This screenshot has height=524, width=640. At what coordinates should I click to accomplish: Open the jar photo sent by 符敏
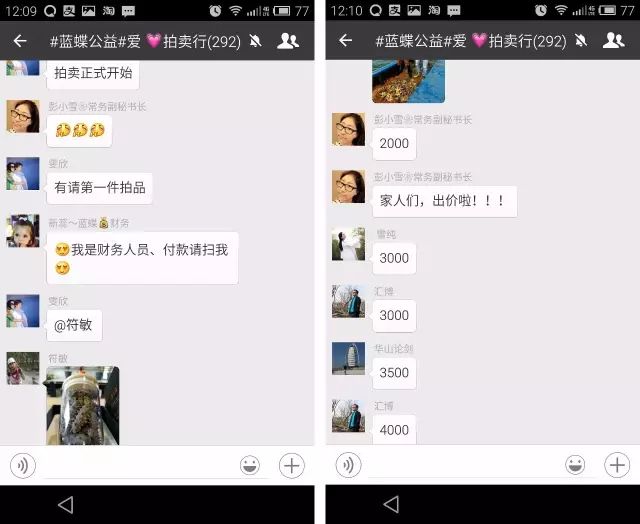pyautogui.click(x=83, y=406)
